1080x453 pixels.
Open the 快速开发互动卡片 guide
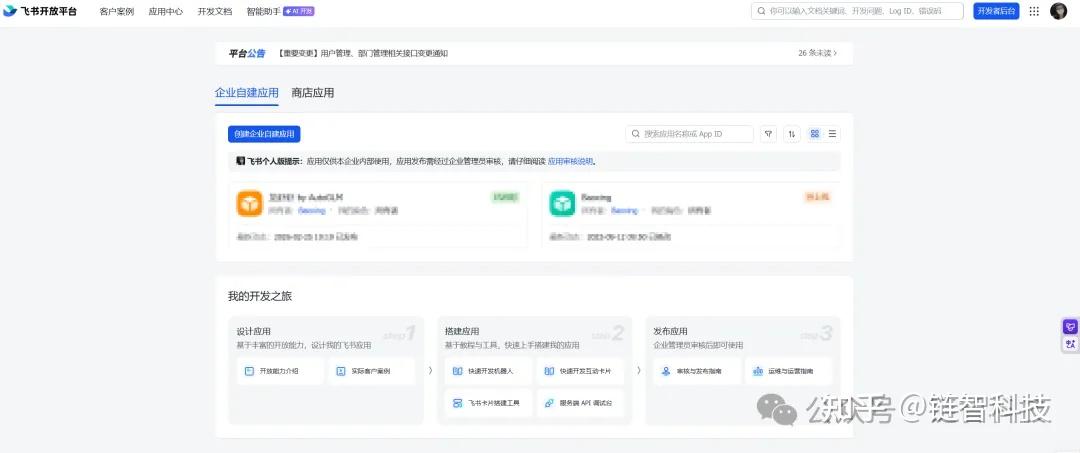[581, 371]
